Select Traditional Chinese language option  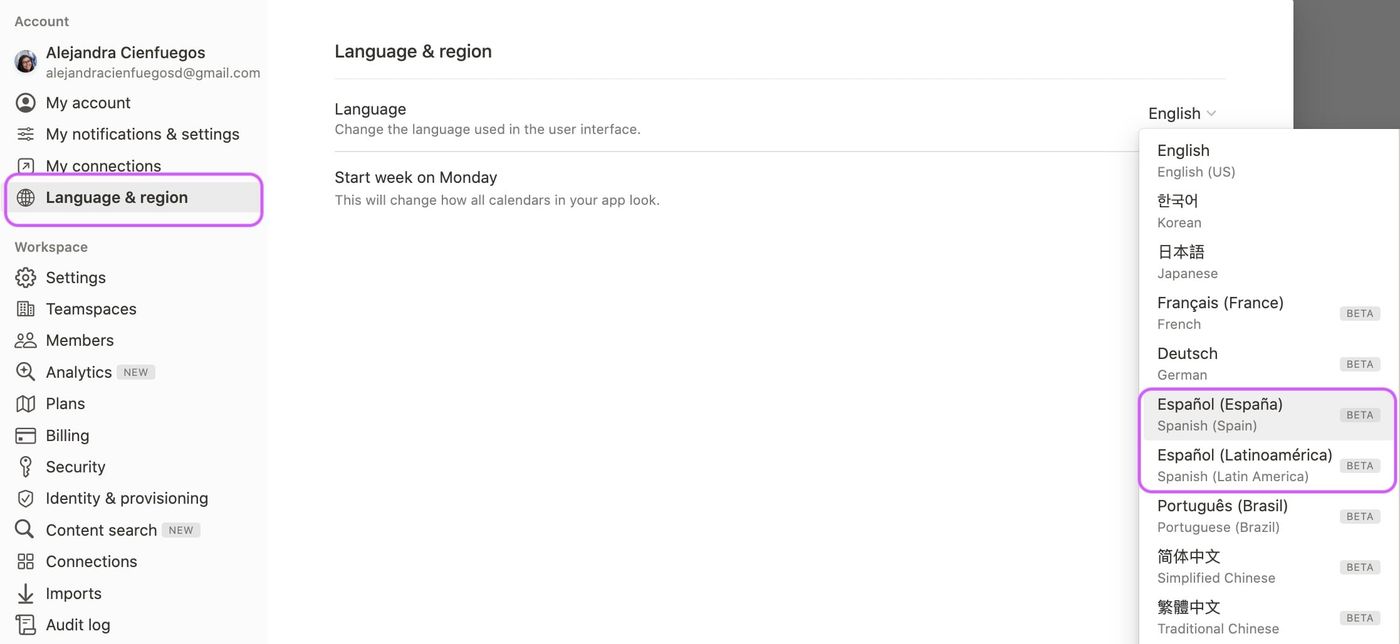click(x=1268, y=618)
